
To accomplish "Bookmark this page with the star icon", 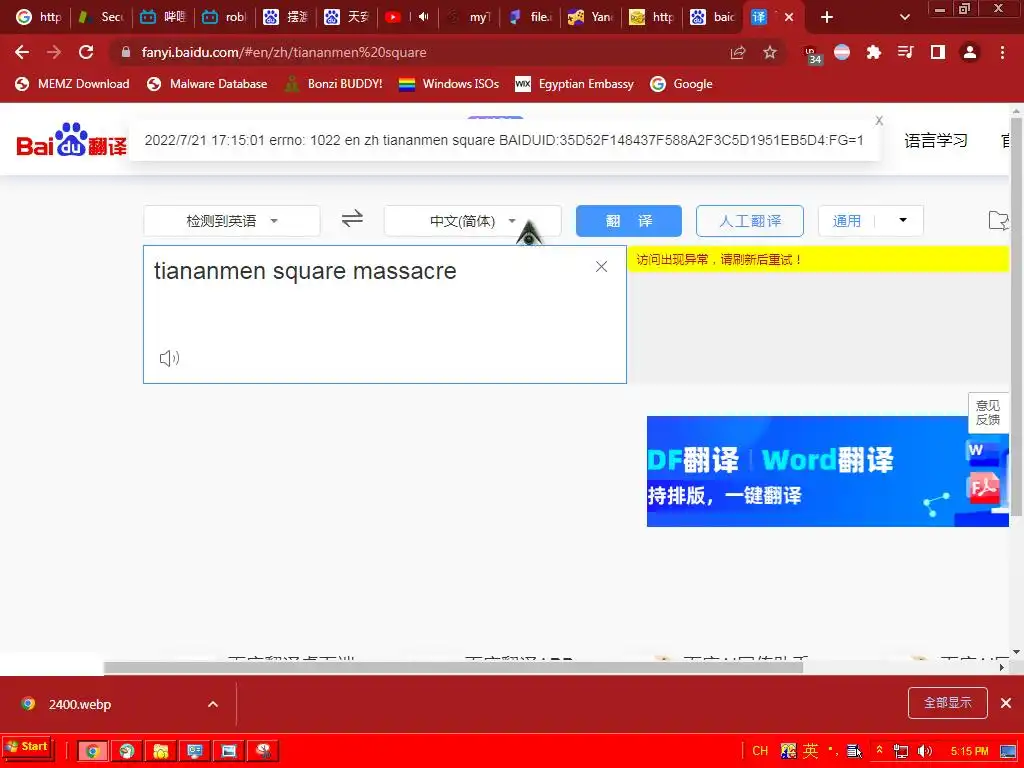I will [770, 52].
